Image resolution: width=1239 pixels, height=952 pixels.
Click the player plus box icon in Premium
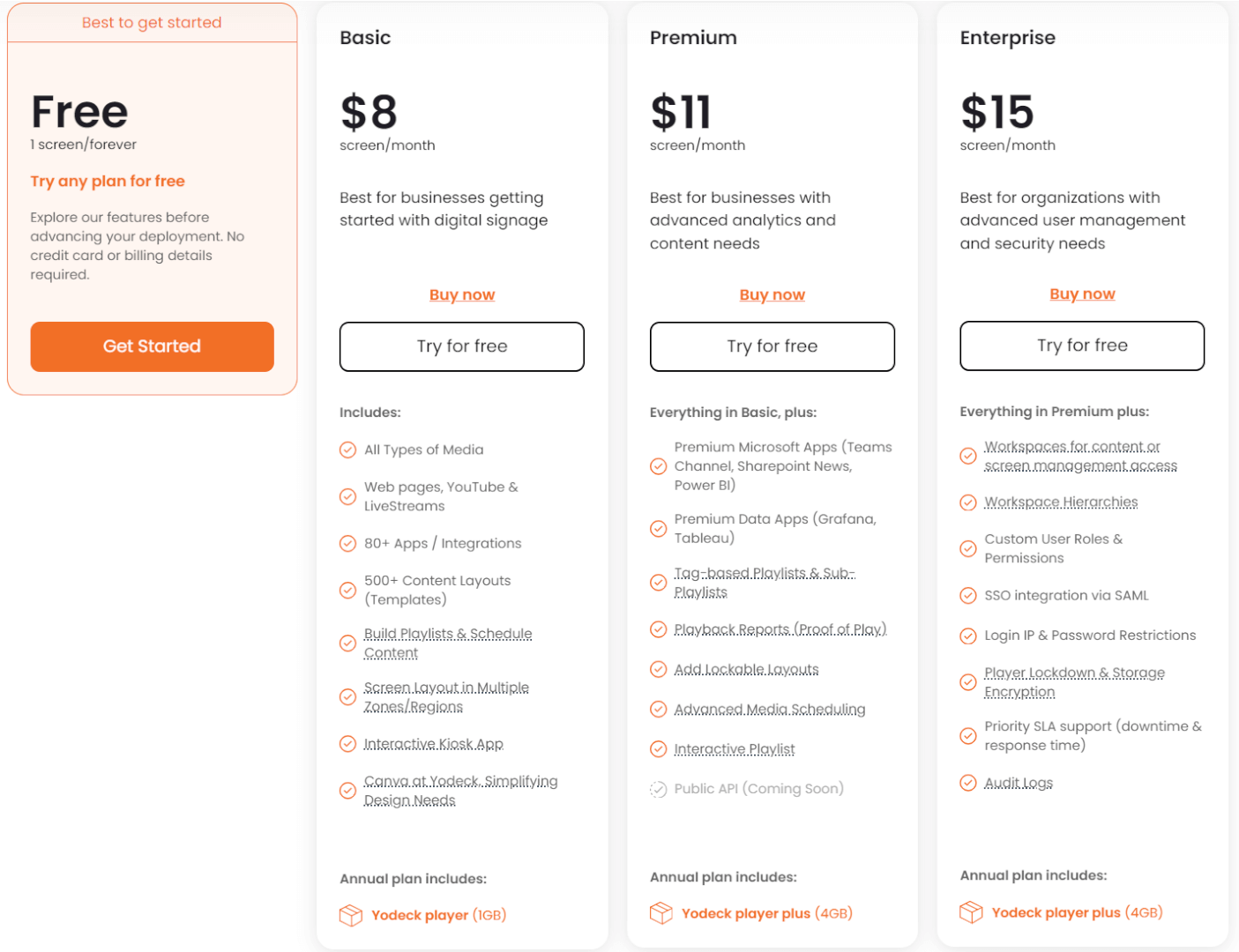tap(661, 913)
